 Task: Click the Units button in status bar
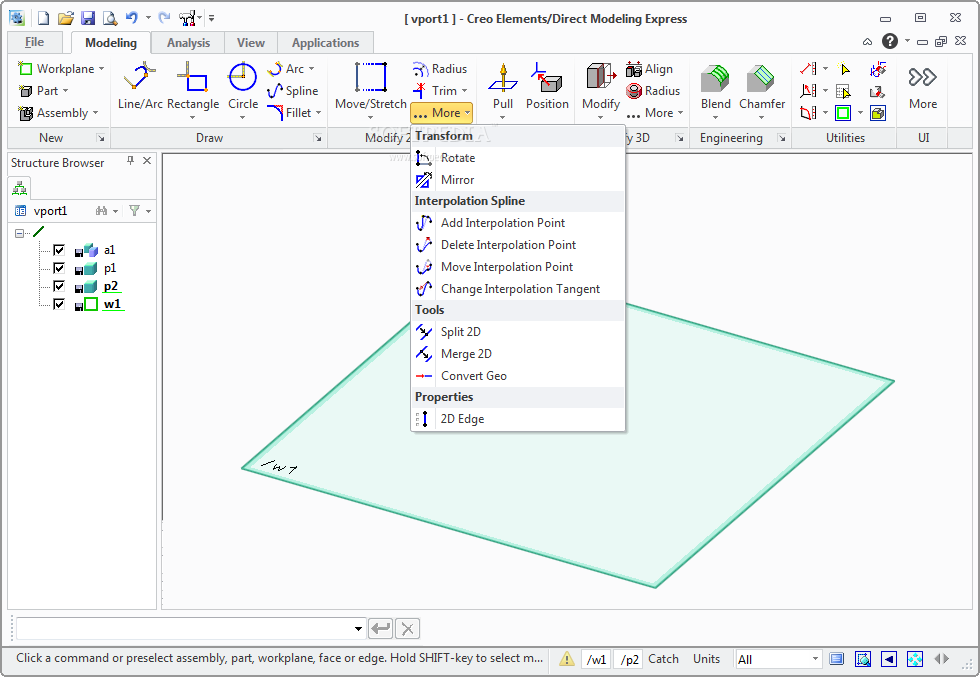click(706, 659)
